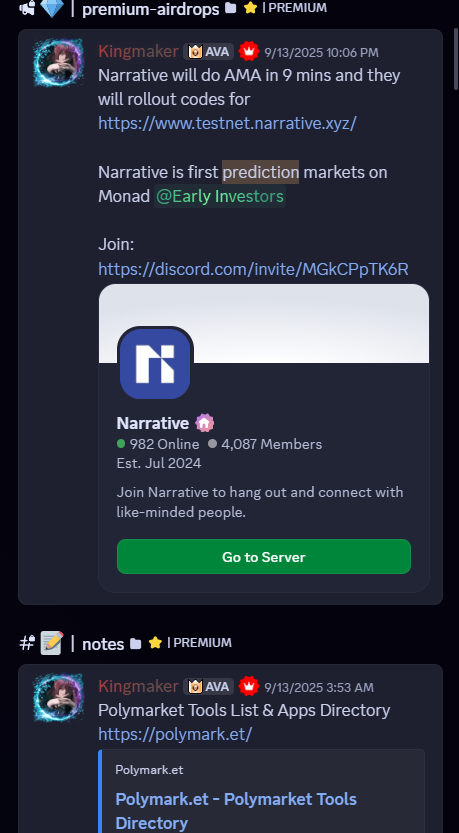
Task: Click the Kingmaker username in the first message
Action: [x=138, y=51]
